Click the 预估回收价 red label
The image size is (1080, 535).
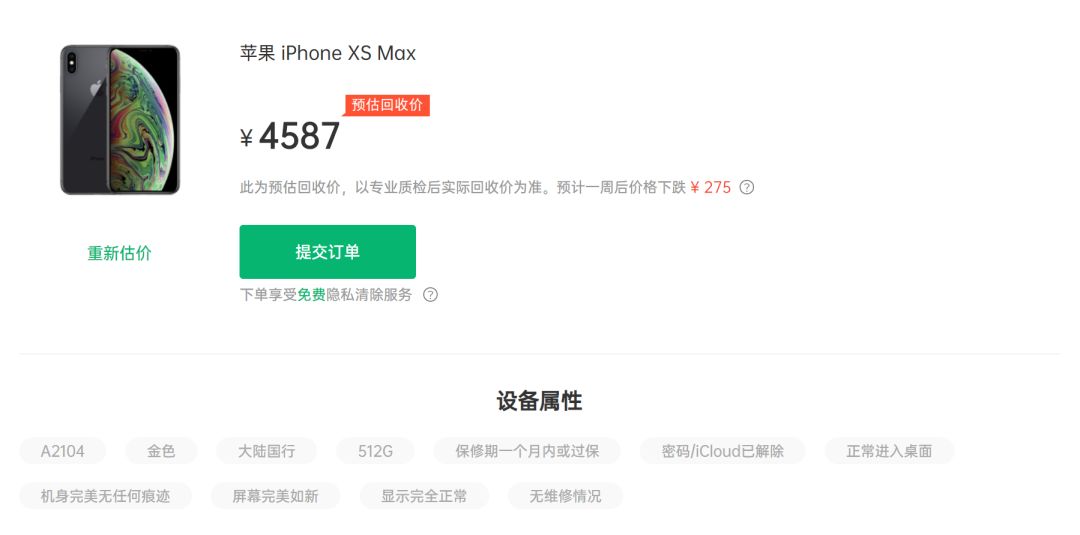point(387,105)
